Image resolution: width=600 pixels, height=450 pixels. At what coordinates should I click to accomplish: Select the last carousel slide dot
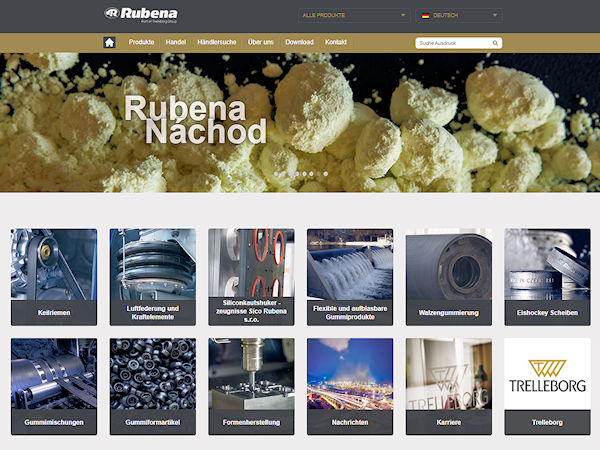pos(326,174)
